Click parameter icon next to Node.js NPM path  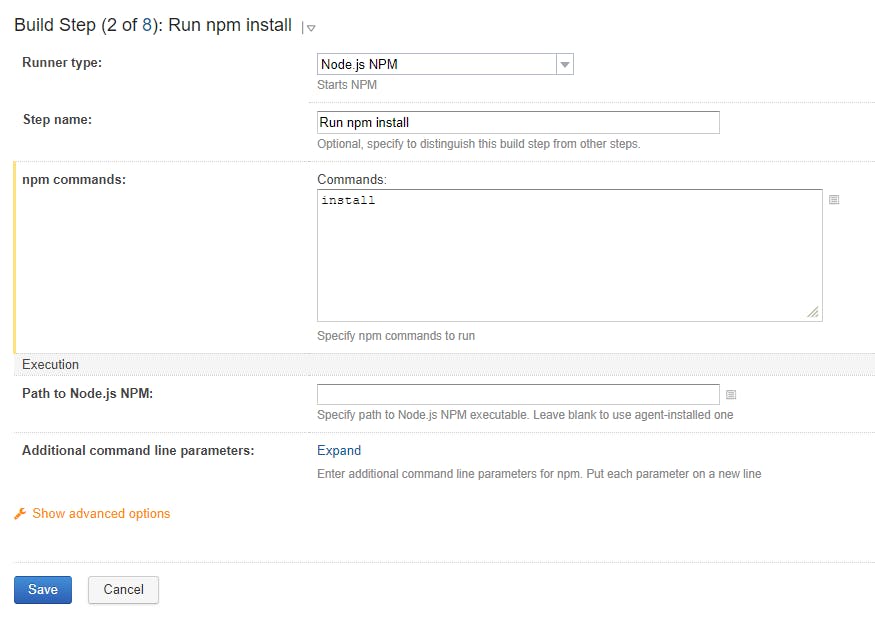(730, 395)
